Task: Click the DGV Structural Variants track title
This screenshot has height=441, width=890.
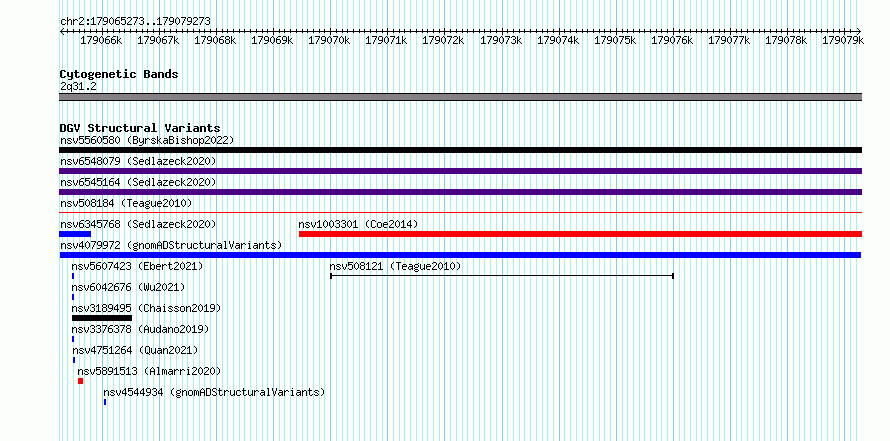Action: (x=140, y=128)
